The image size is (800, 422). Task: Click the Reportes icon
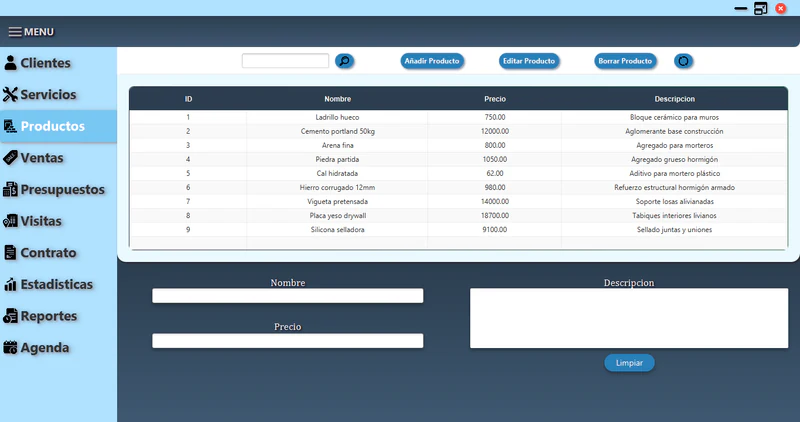(10, 316)
